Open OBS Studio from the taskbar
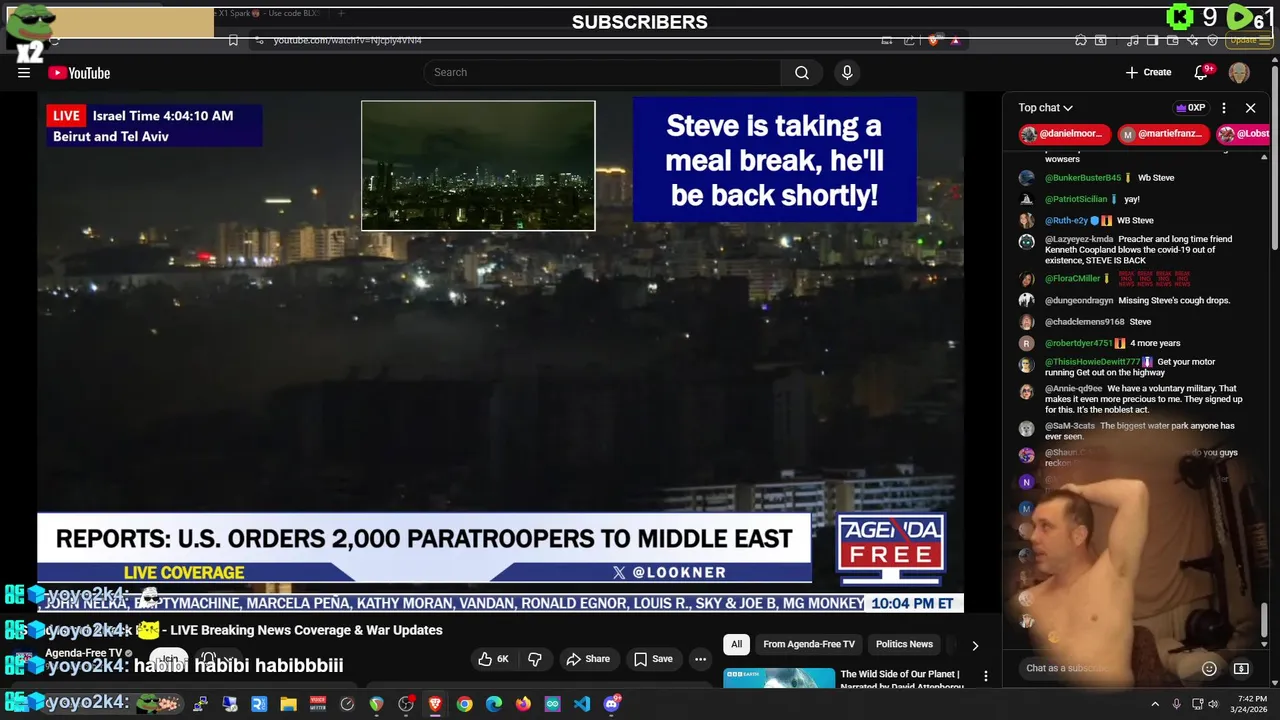Screen dimensions: 1280x720 click(406, 704)
